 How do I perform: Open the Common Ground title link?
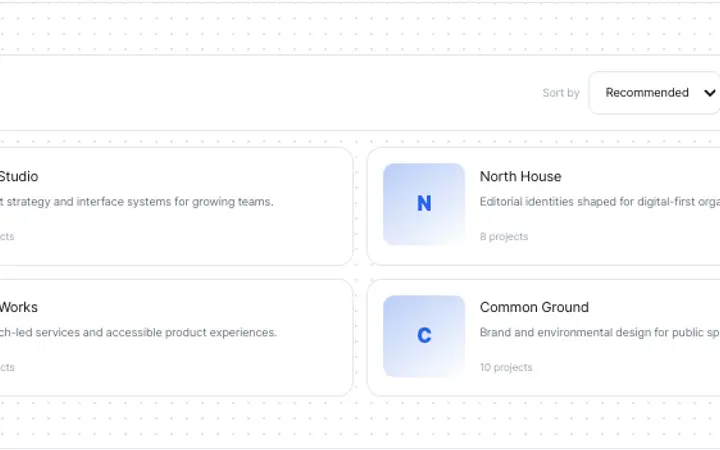click(x=534, y=307)
